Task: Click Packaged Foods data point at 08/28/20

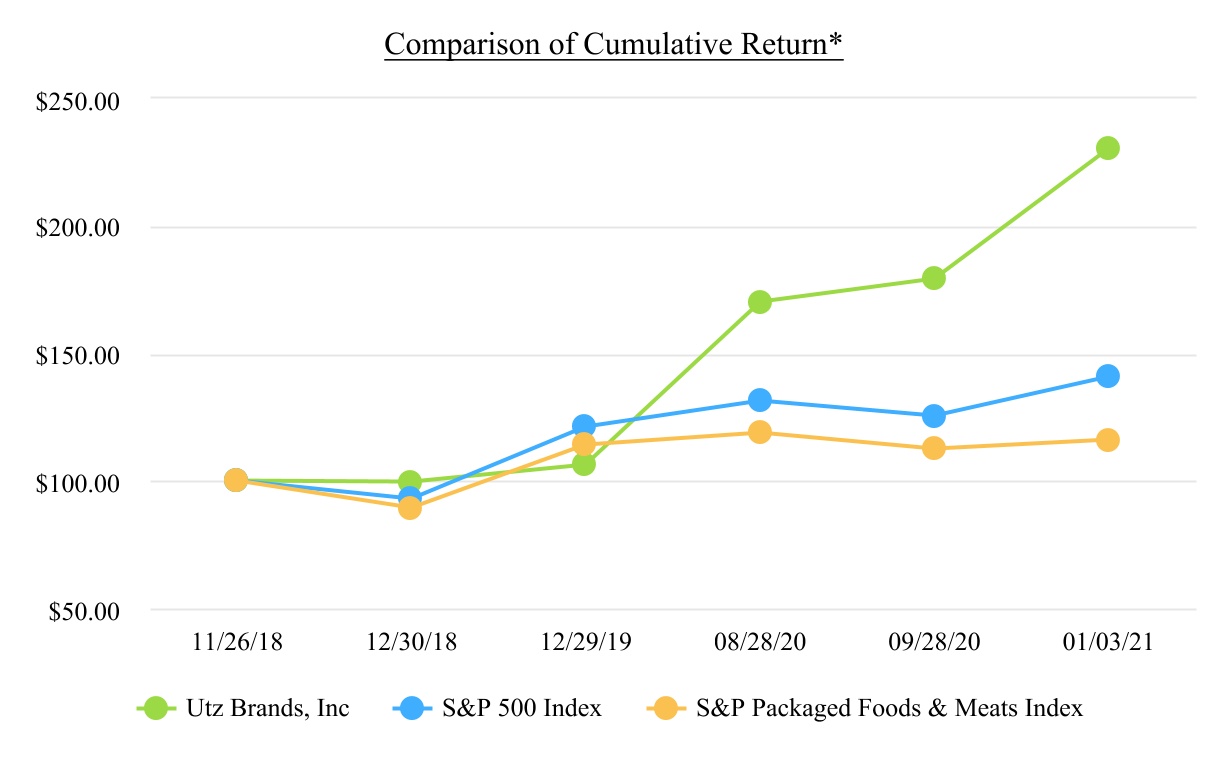Action: click(x=760, y=432)
